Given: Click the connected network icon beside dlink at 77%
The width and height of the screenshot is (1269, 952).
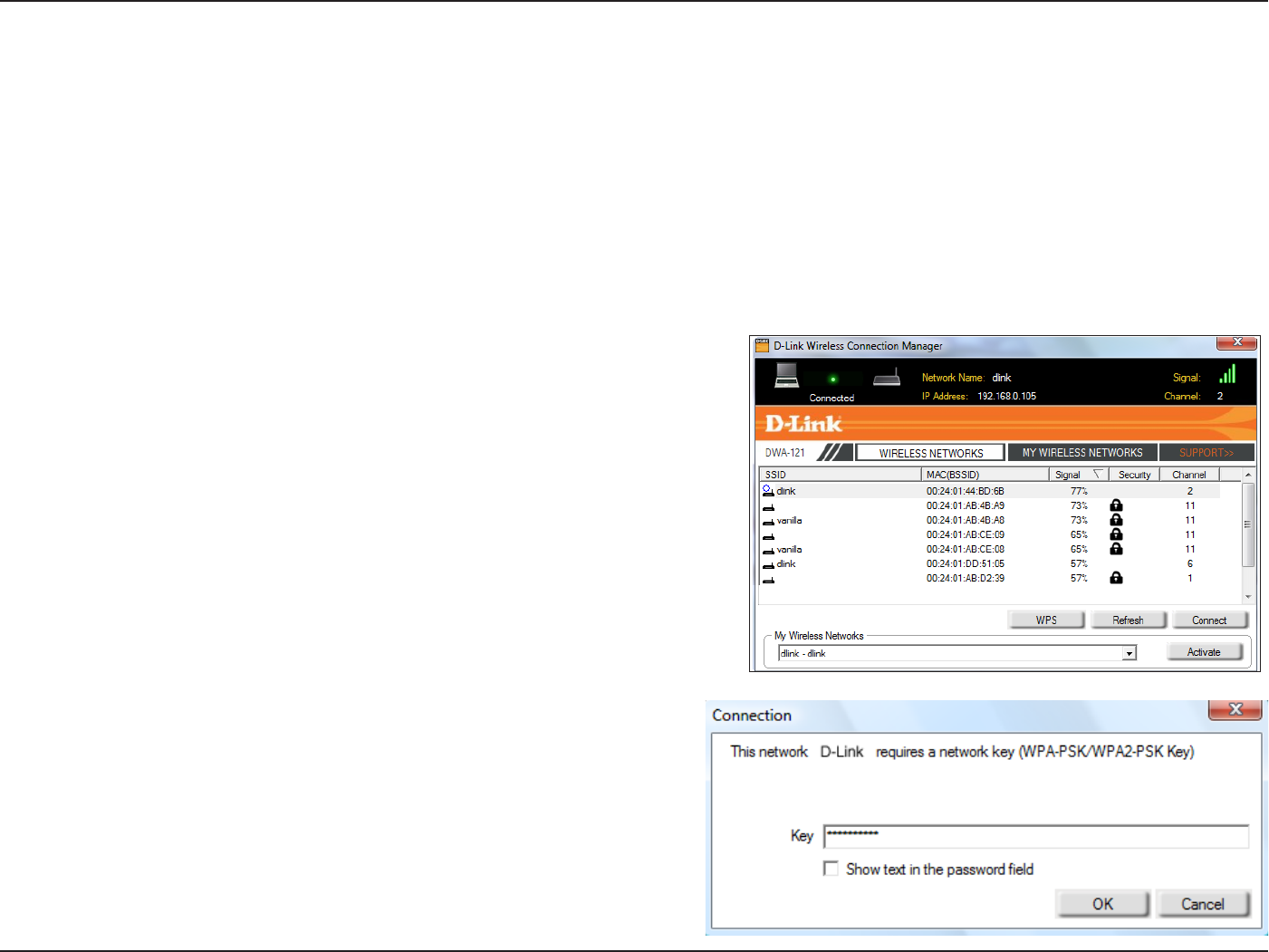Looking at the screenshot, I should pos(768,491).
